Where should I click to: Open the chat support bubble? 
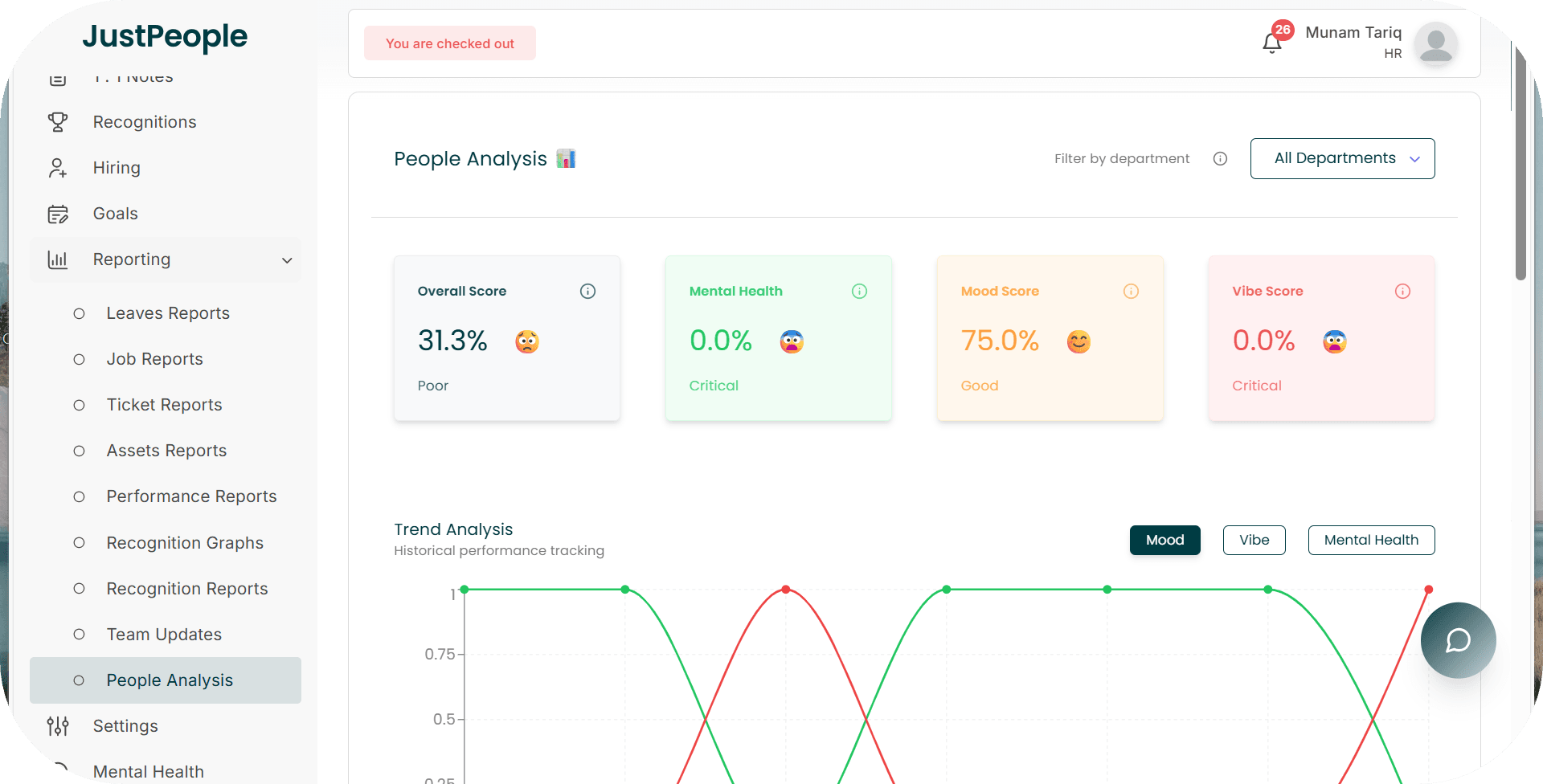point(1458,640)
